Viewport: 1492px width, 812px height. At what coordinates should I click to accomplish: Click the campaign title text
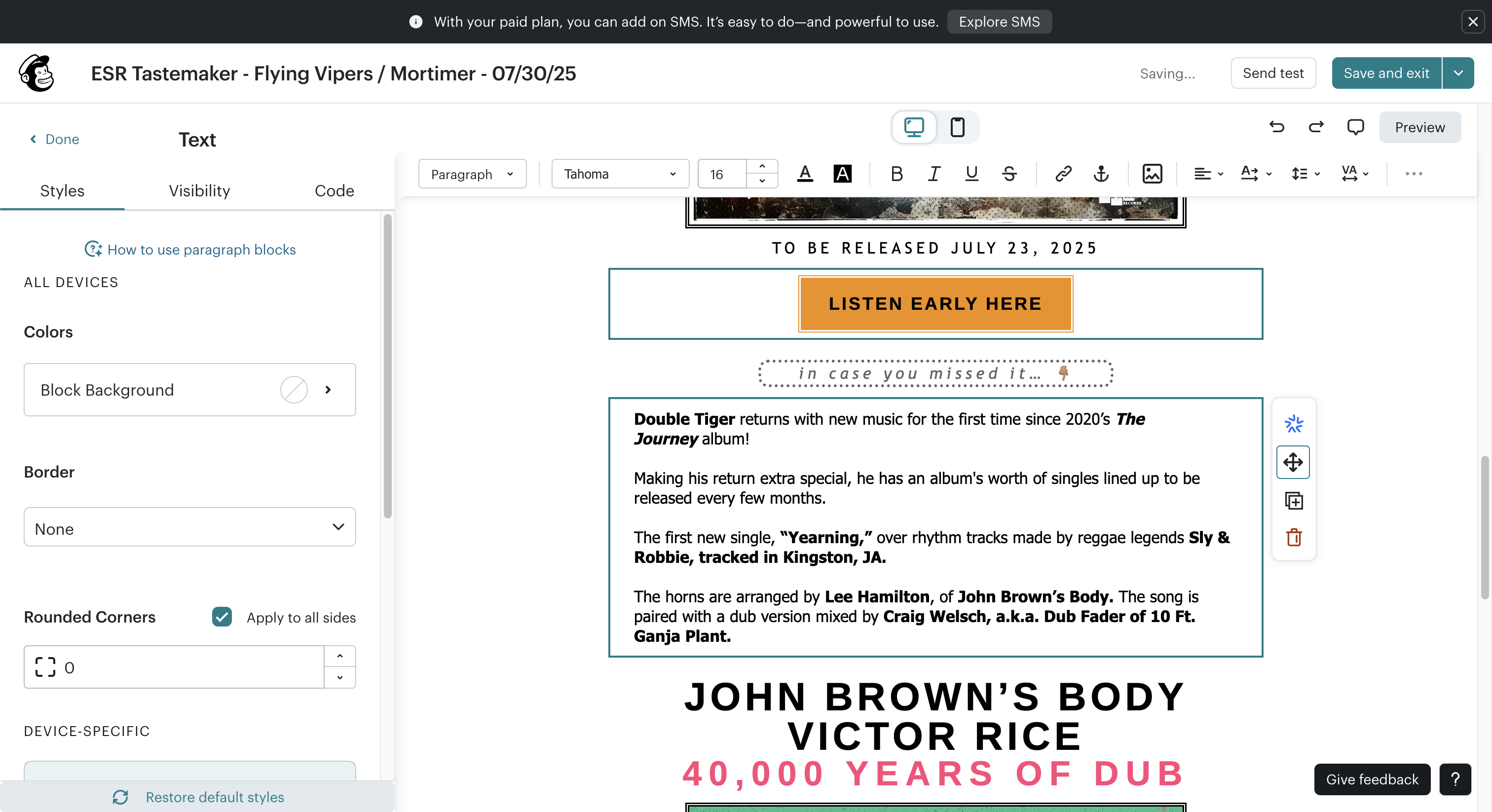coord(334,74)
